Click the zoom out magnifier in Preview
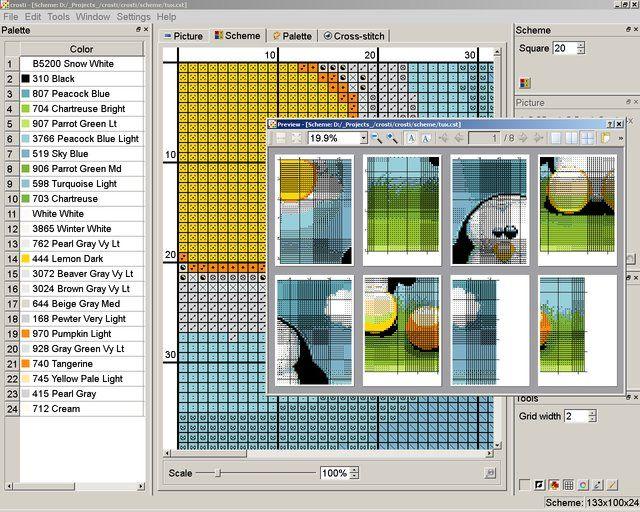 (376, 138)
